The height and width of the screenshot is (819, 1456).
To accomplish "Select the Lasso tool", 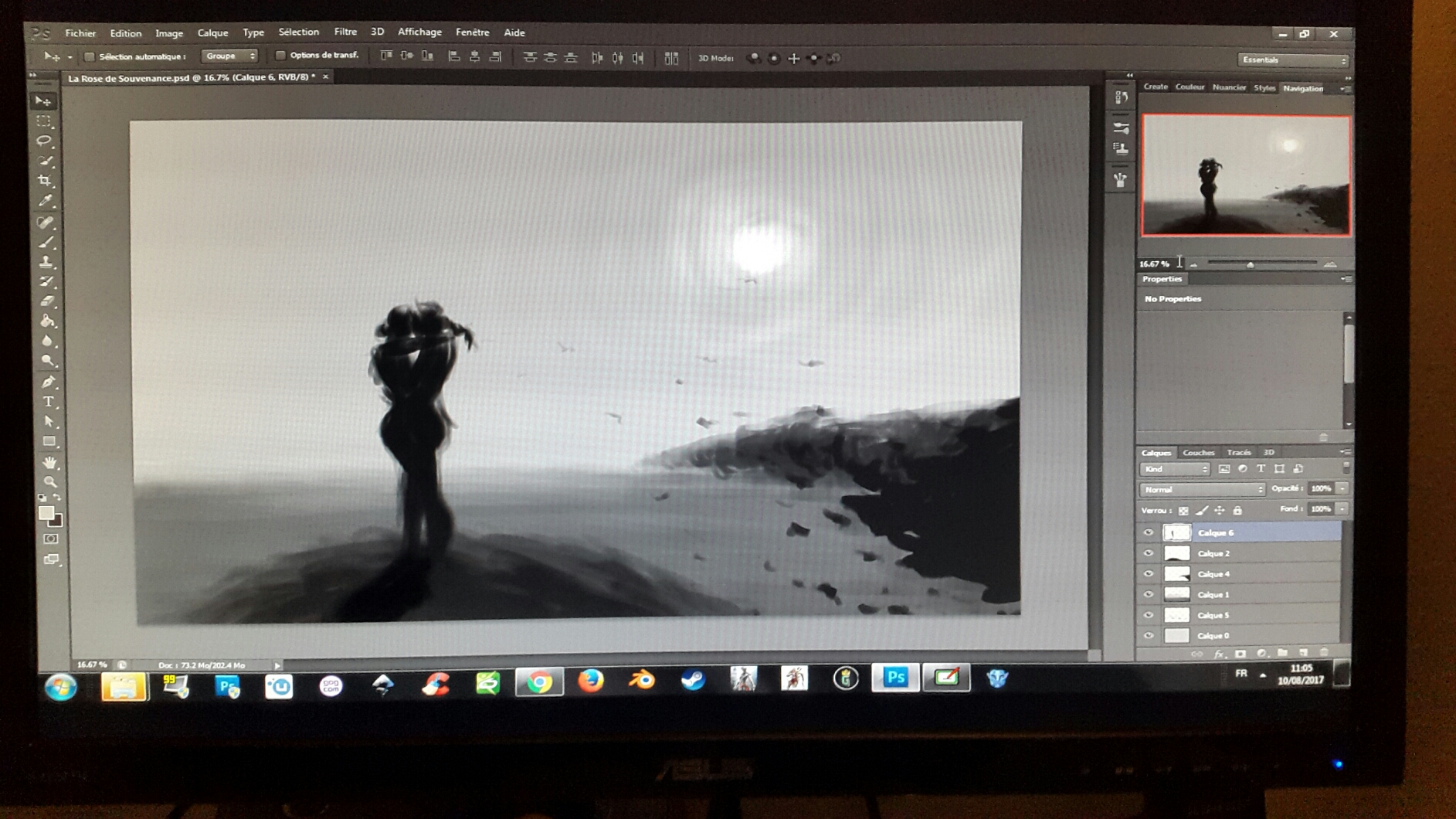I will click(x=44, y=141).
